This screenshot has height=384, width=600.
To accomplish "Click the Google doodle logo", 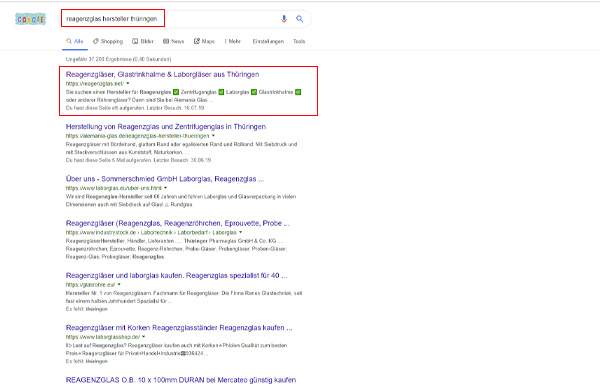I will [x=31, y=19].
